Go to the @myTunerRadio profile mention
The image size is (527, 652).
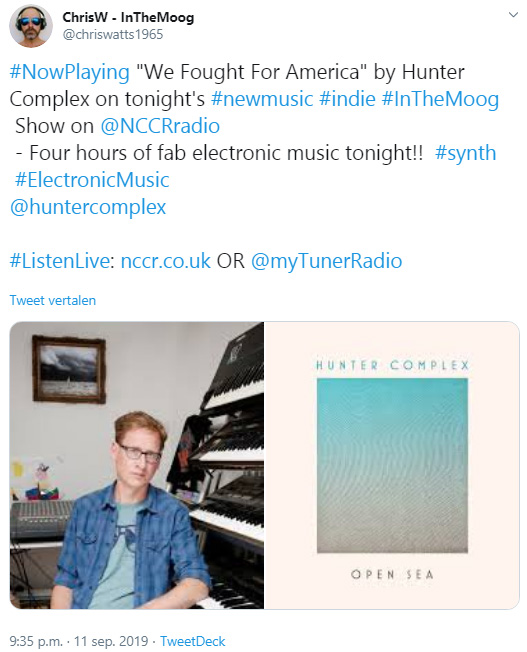click(327, 262)
